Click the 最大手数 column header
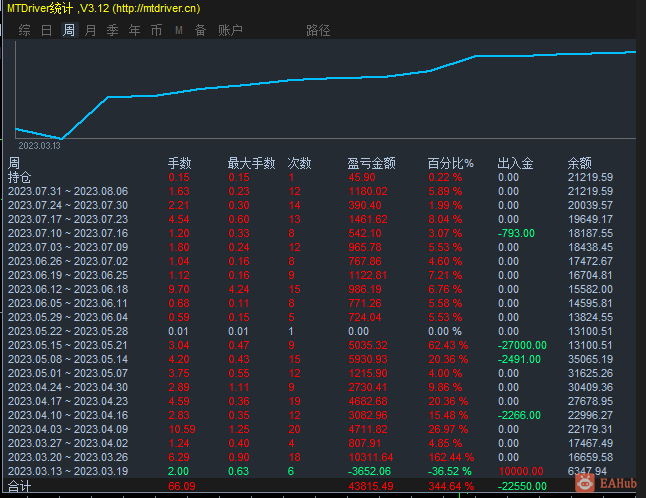Screen dimensions: 646x498 251,163
